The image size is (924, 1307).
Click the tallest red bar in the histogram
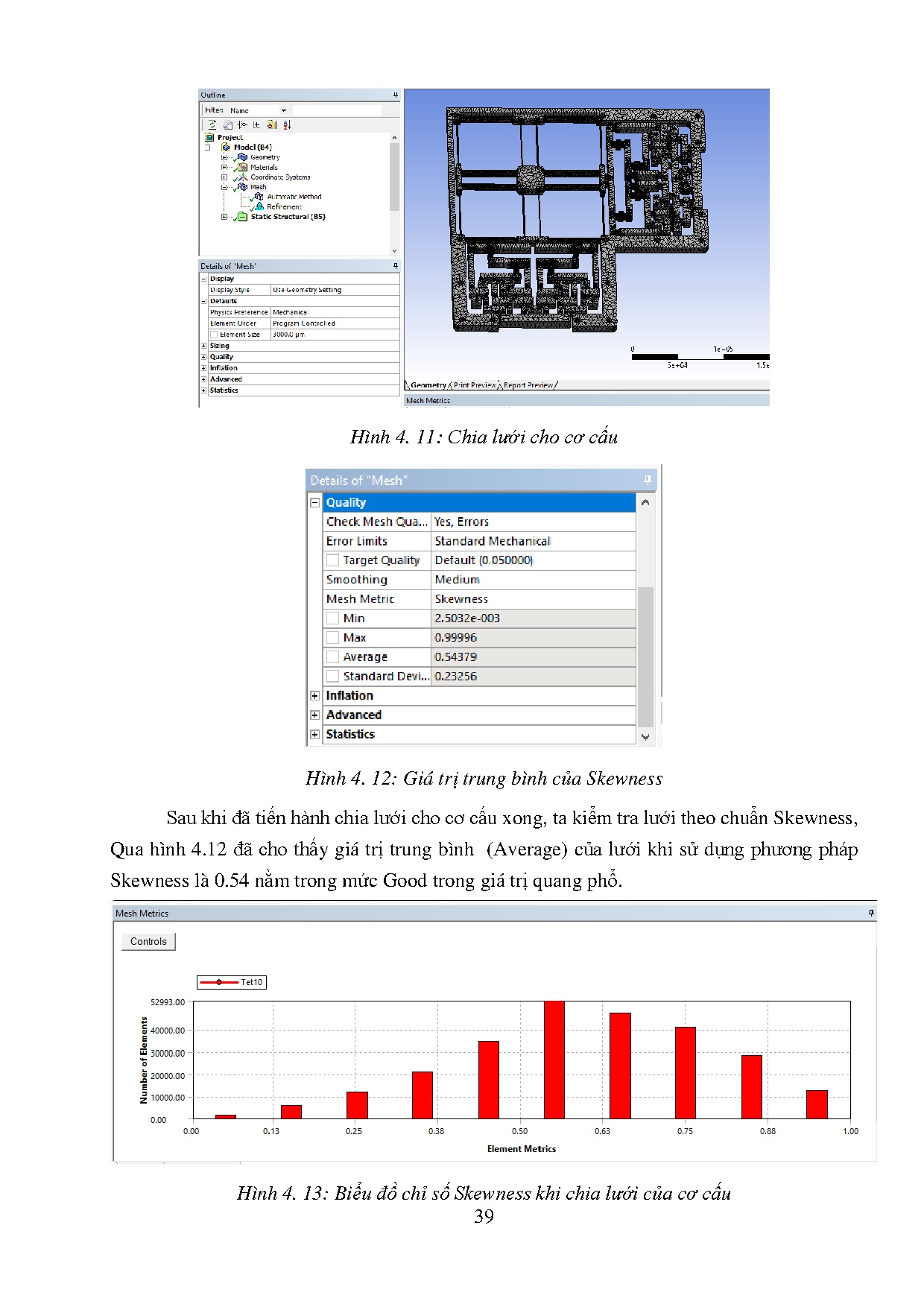pos(554,1059)
